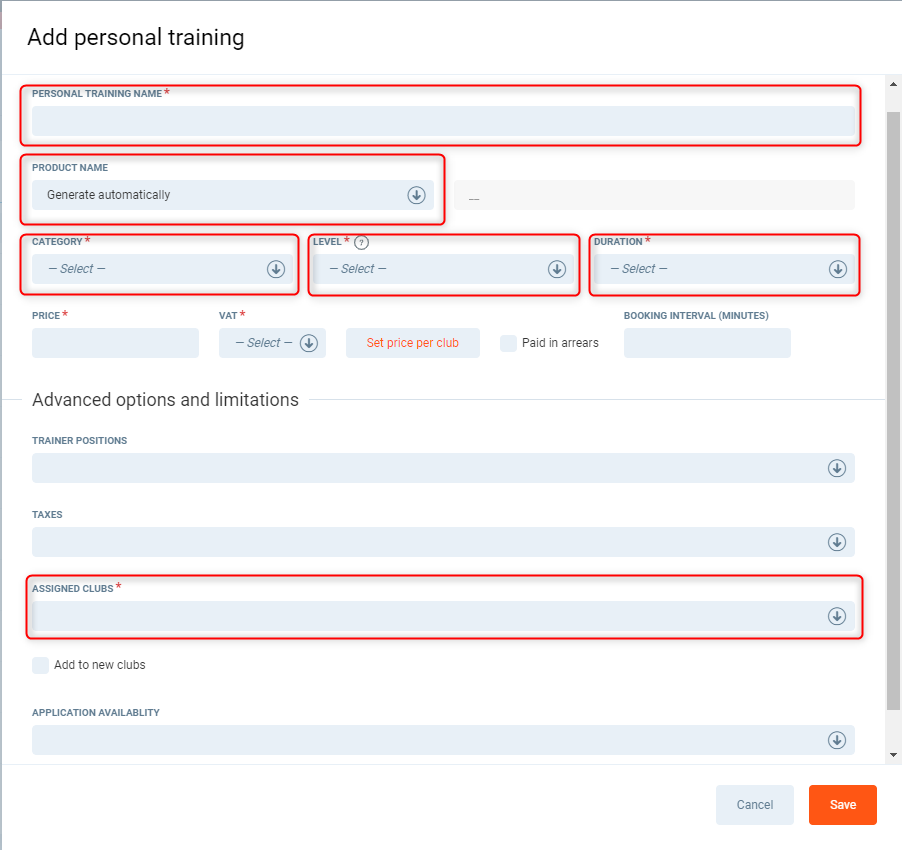Expand the Assigned Clubs dropdown

tap(837, 616)
